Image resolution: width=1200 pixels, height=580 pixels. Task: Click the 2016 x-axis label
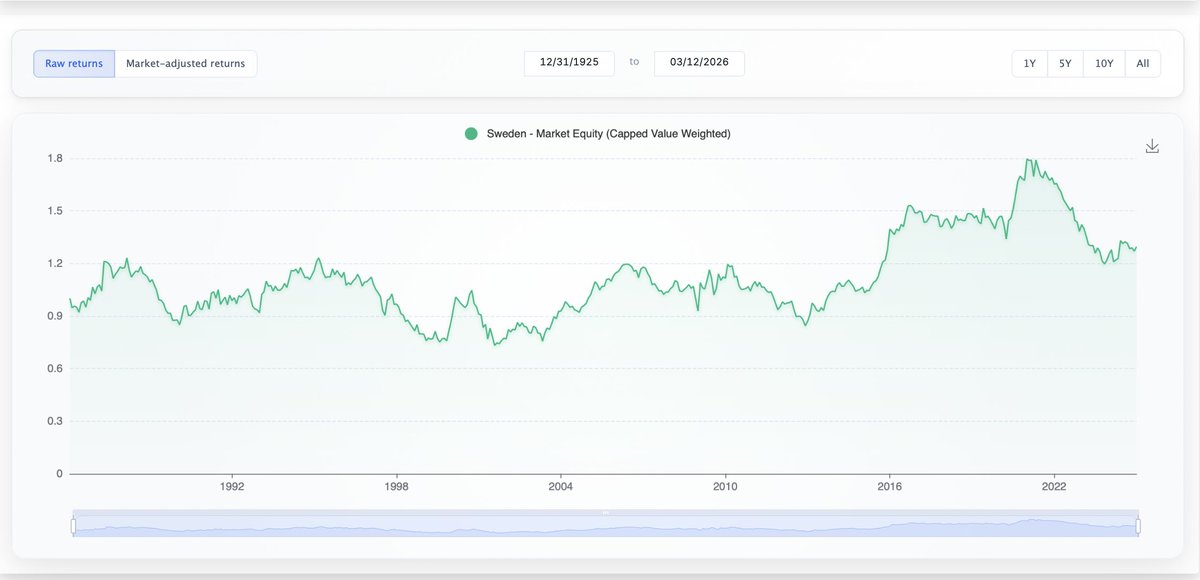890,487
